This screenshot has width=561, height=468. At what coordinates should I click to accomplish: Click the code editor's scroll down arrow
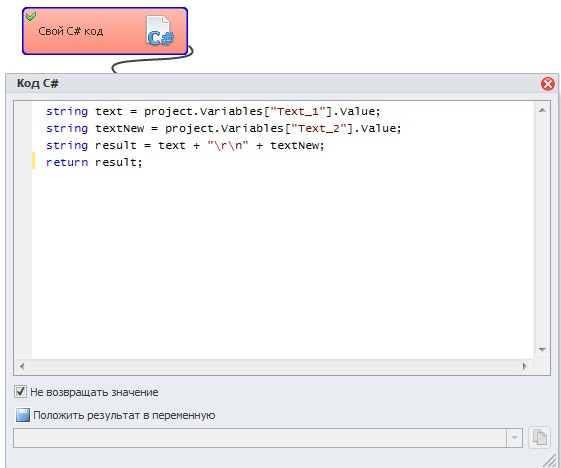point(542,350)
